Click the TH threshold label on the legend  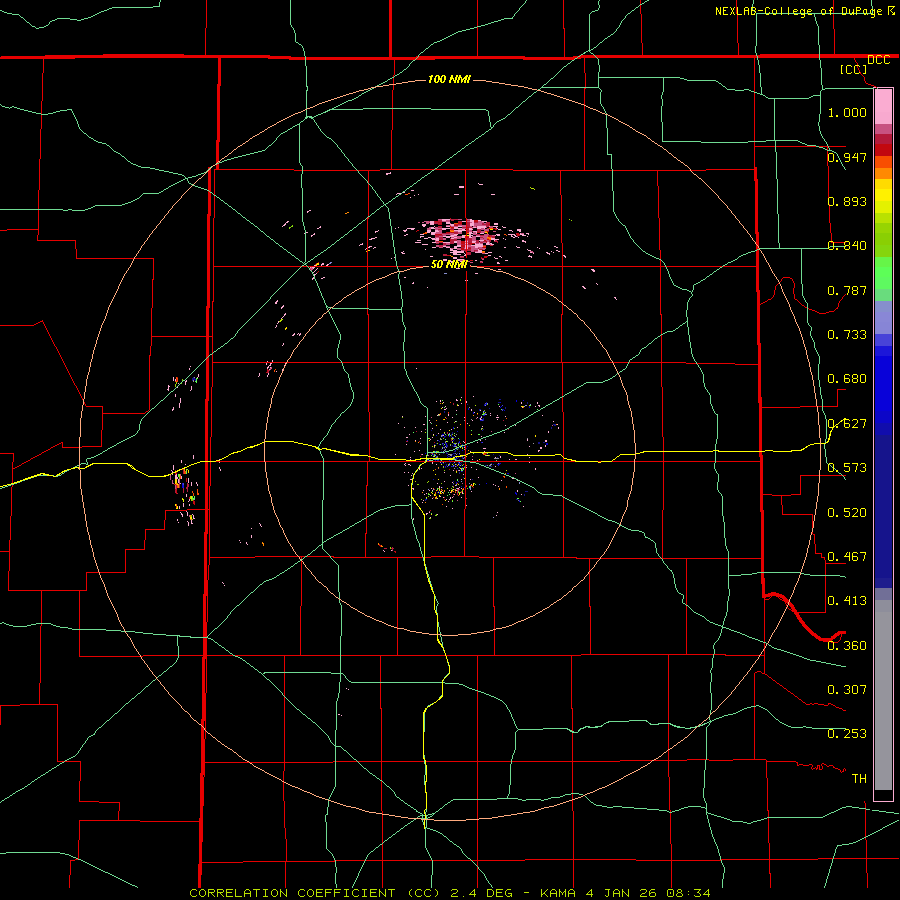coord(859,779)
